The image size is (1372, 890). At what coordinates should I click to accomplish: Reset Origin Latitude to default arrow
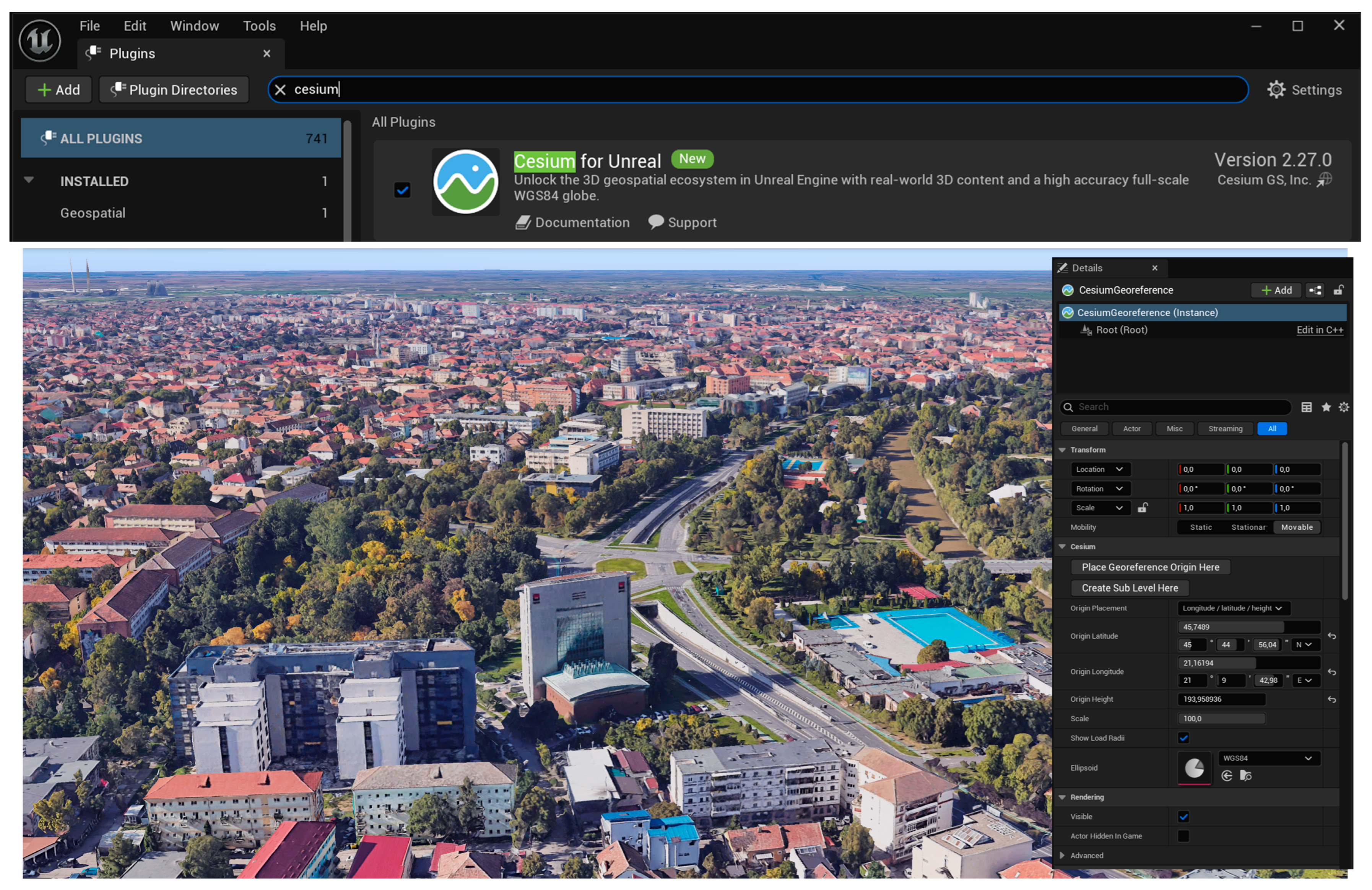coord(1331,636)
